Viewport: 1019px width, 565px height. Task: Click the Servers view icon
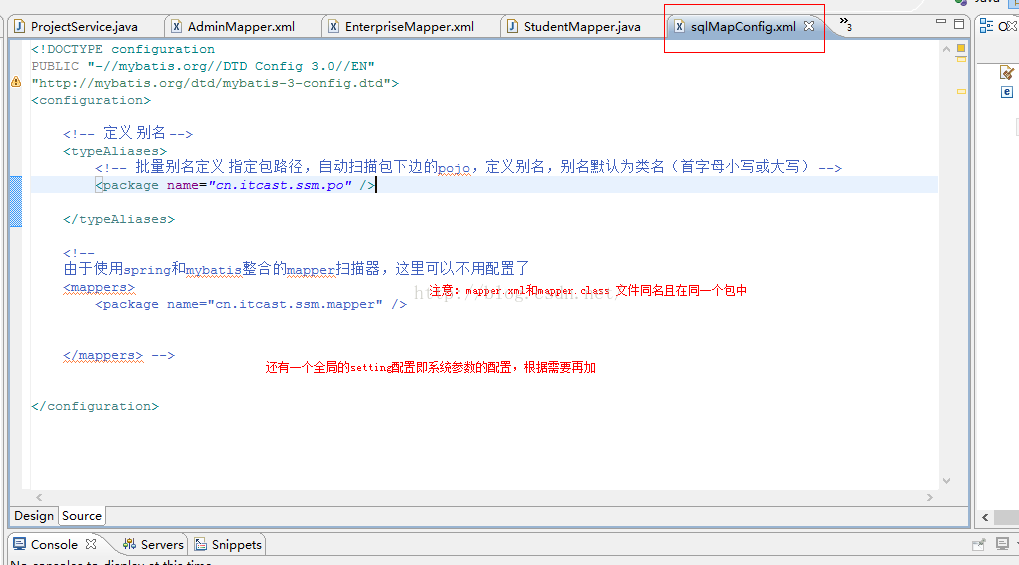[129, 544]
